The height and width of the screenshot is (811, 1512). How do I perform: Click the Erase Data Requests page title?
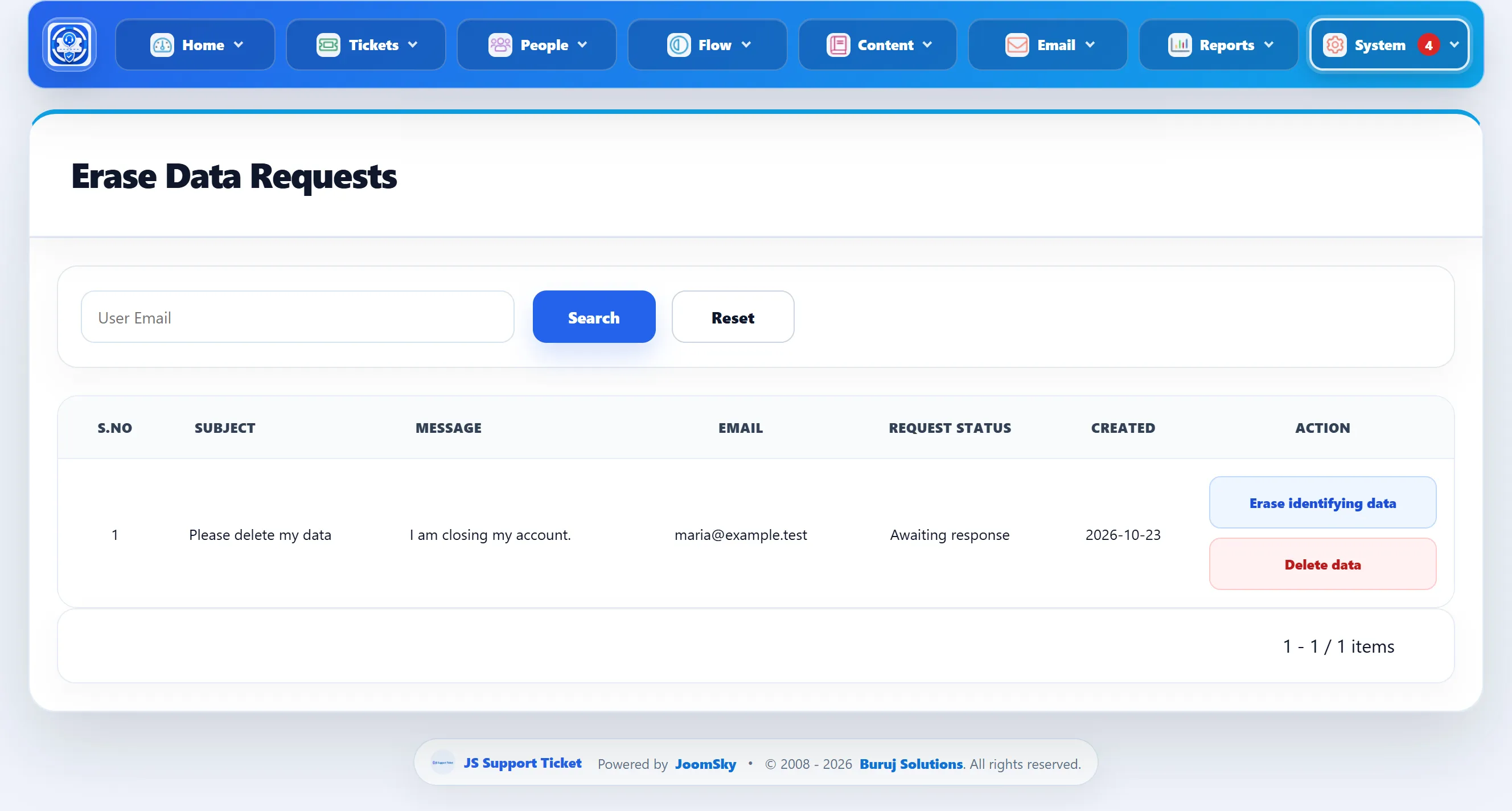[233, 176]
